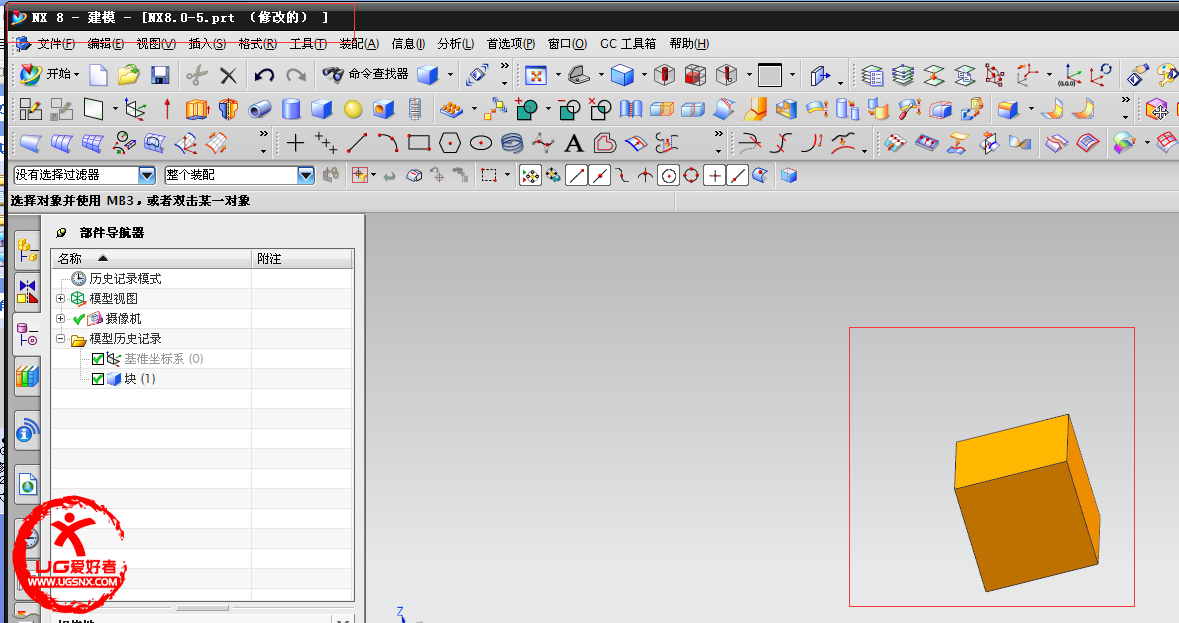
Task: Save the part with the floppy disk icon
Action: click(x=160, y=74)
